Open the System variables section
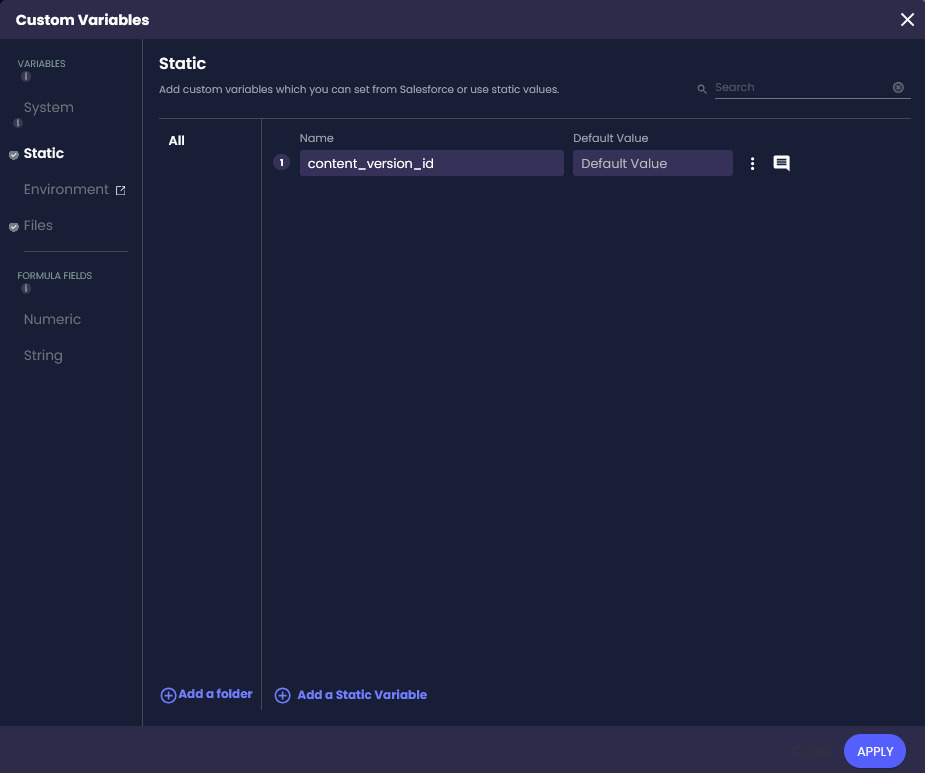The image size is (925, 773). (x=48, y=107)
